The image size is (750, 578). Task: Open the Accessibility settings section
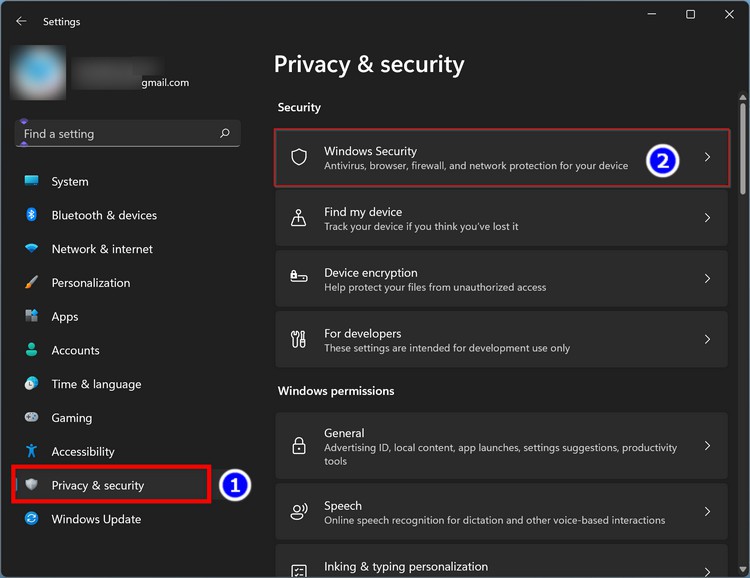(83, 452)
